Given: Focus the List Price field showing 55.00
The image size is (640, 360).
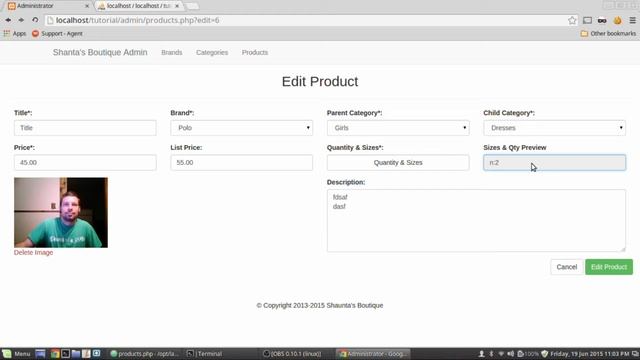Looking at the screenshot, I should (x=242, y=162).
